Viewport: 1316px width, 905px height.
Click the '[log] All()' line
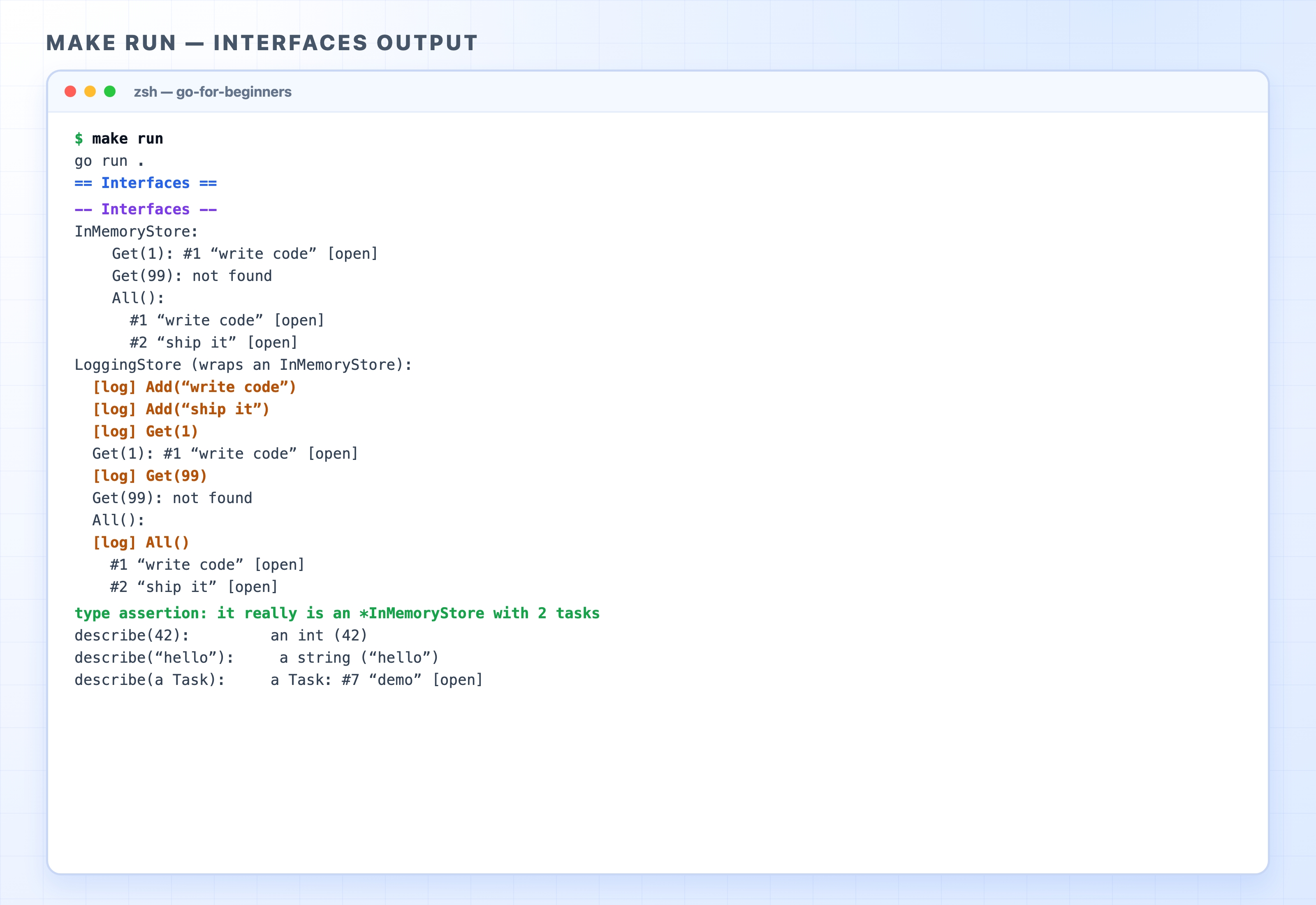[141, 542]
